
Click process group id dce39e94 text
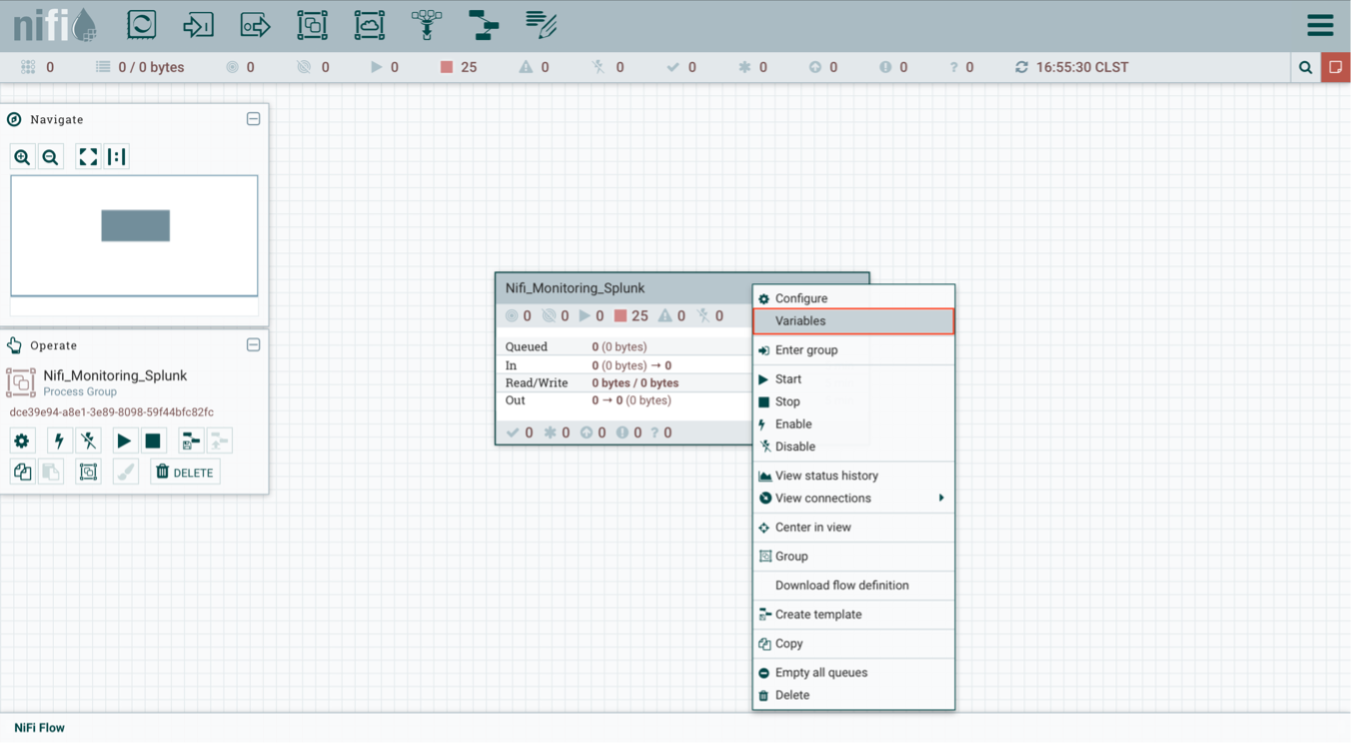pyautogui.click(x=111, y=412)
